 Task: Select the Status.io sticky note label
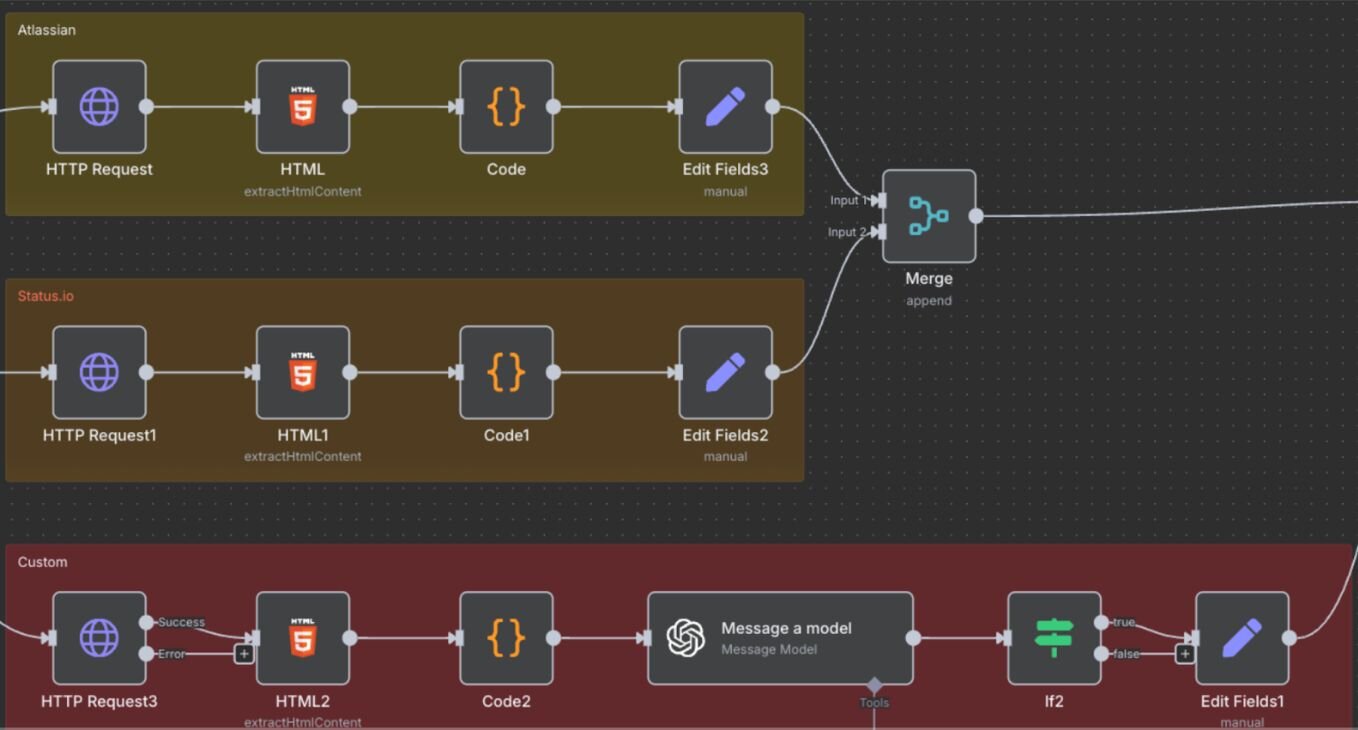click(x=45, y=296)
